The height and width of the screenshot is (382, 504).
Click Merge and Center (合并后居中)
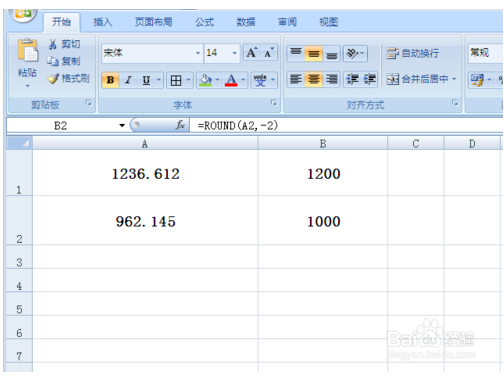[x=417, y=79]
